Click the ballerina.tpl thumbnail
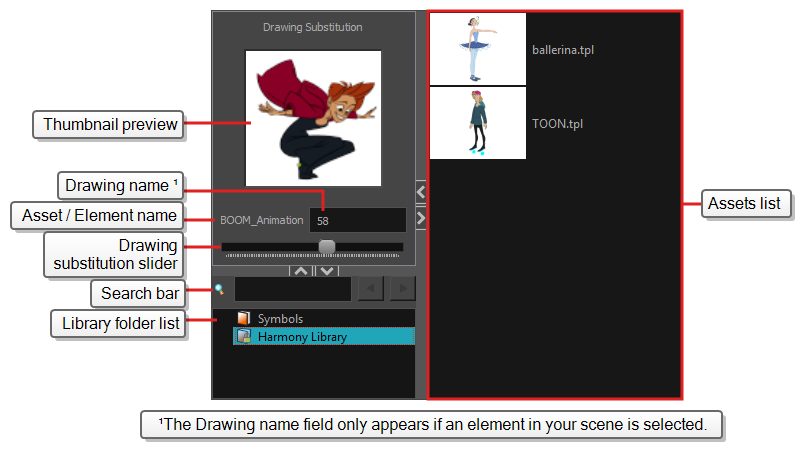Viewport: 807px width, 454px height. pyautogui.click(x=478, y=49)
